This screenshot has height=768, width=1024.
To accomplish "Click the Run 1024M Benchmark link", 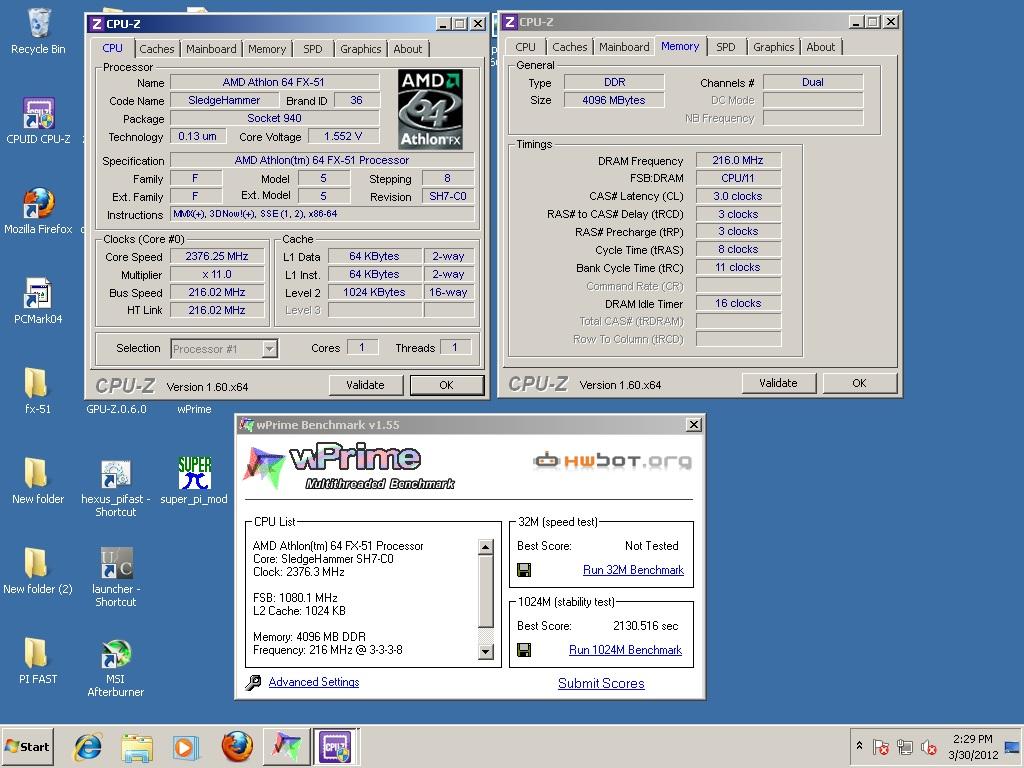I will point(625,650).
